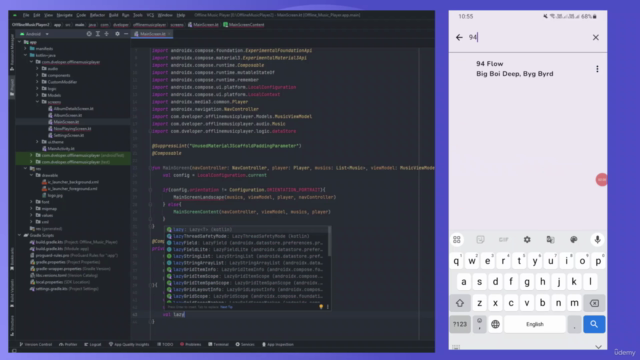Expand the components package
This screenshot has height=360, width=640.
point(37,75)
